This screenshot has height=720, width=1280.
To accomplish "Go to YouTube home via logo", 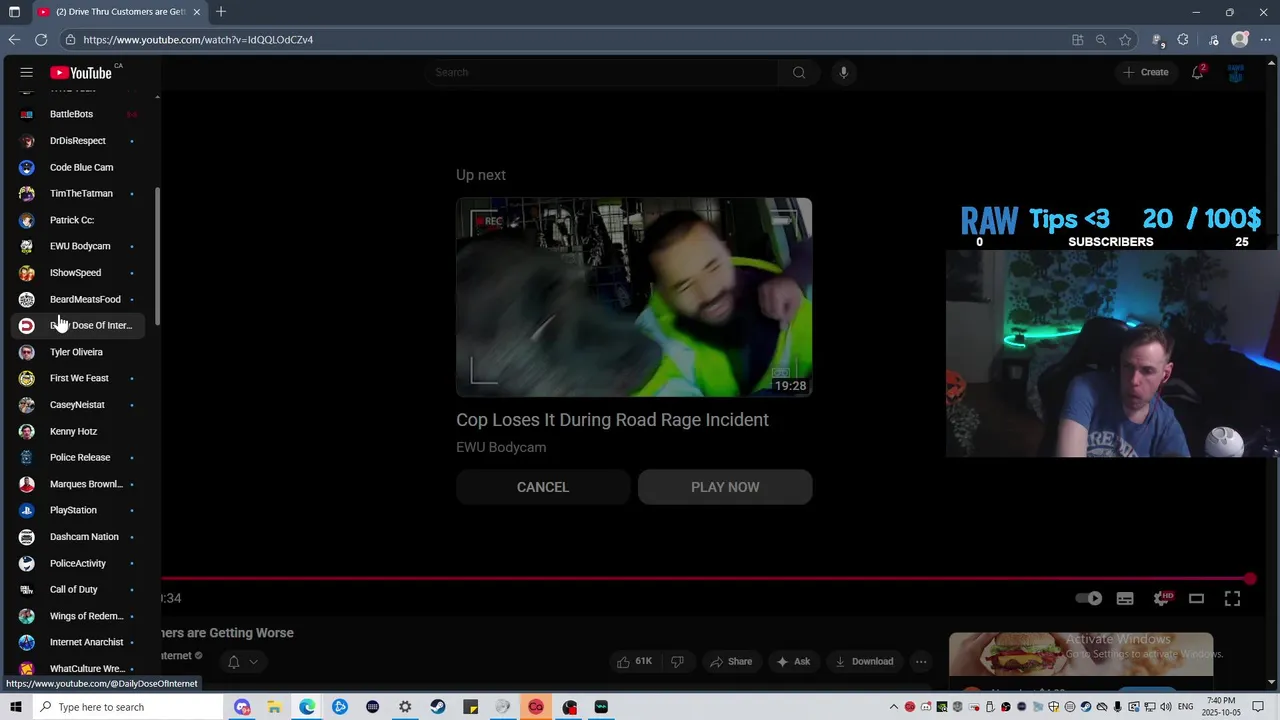I will point(81,72).
